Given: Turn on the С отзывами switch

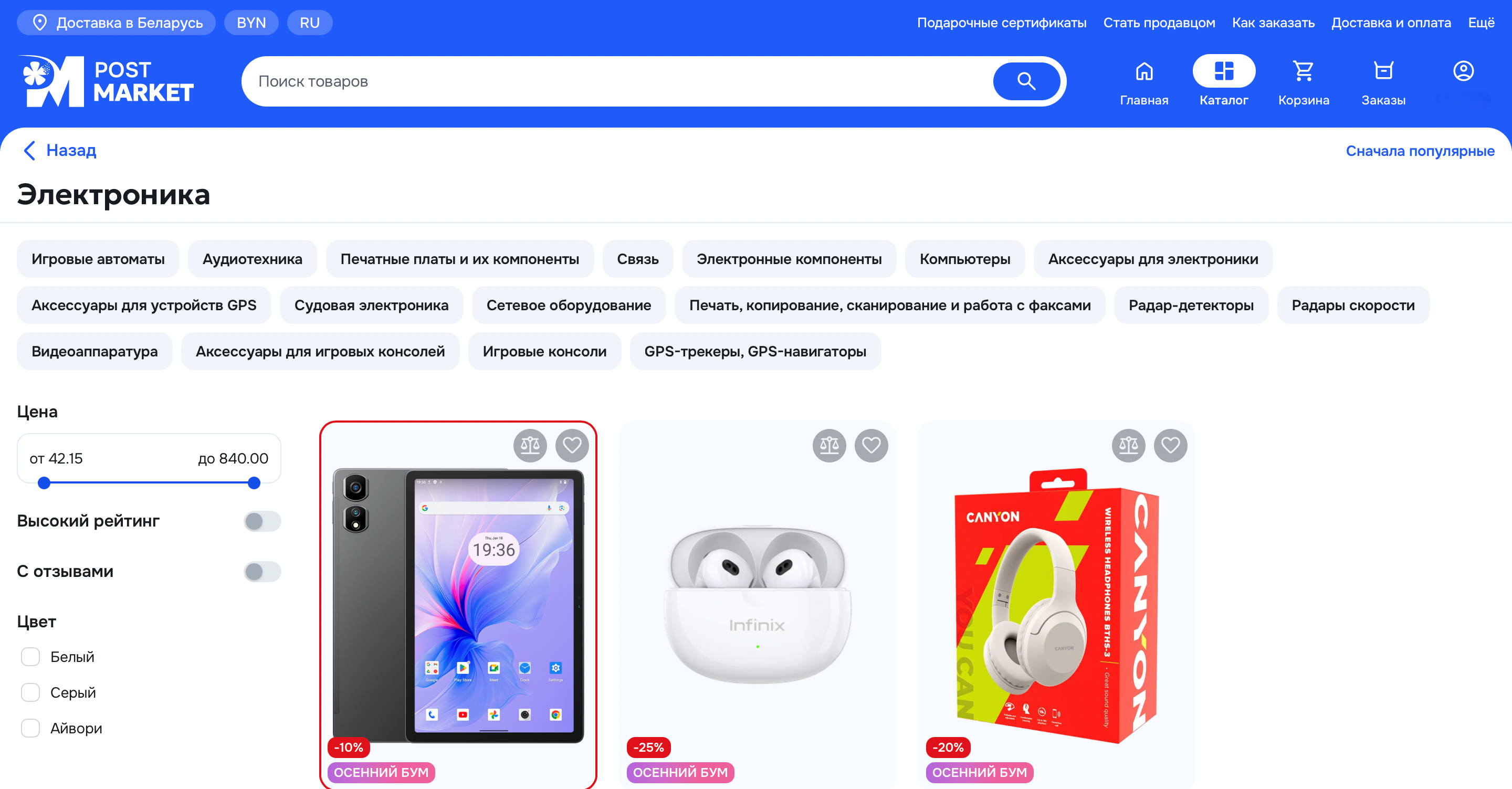Looking at the screenshot, I should (262, 571).
